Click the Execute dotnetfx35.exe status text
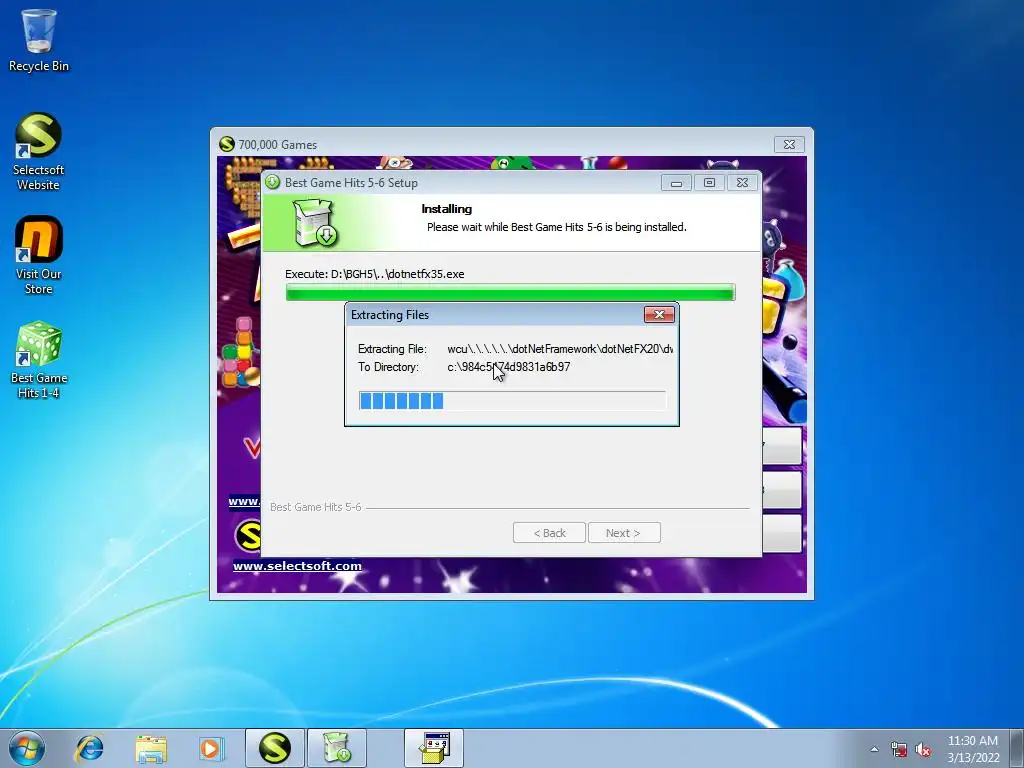The height and width of the screenshot is (768, 1024). click(x=375, y=274)
